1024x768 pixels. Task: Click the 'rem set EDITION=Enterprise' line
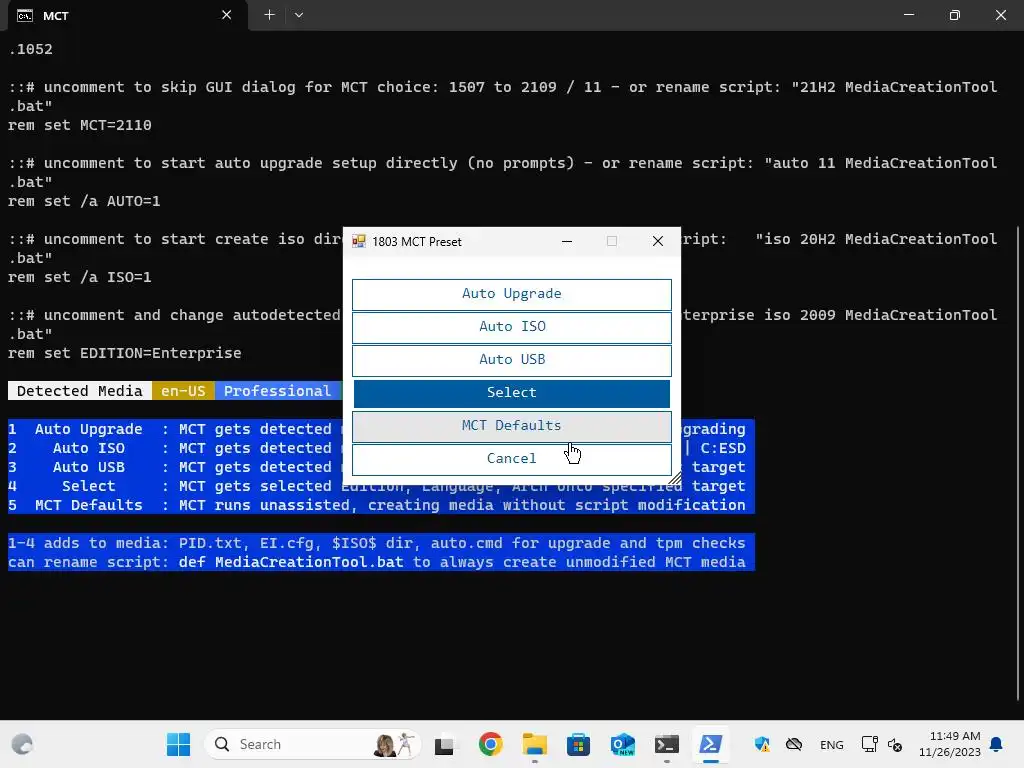click(125, 353)
